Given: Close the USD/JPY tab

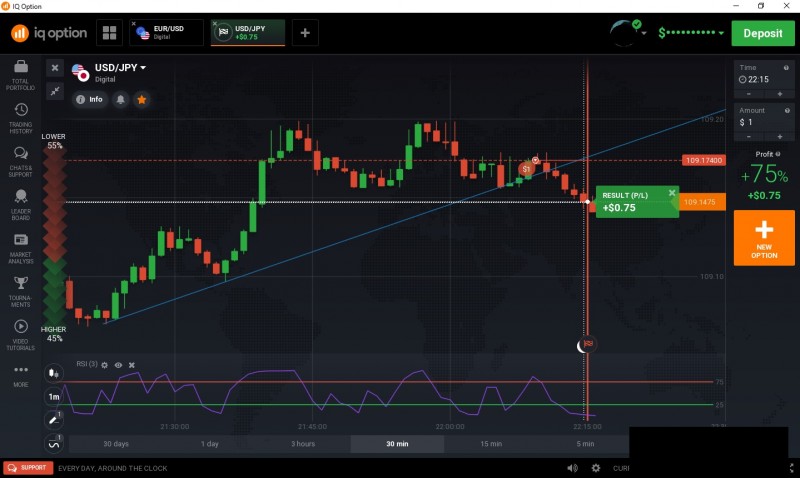Looking at the screenshot, I should [215, 23].
